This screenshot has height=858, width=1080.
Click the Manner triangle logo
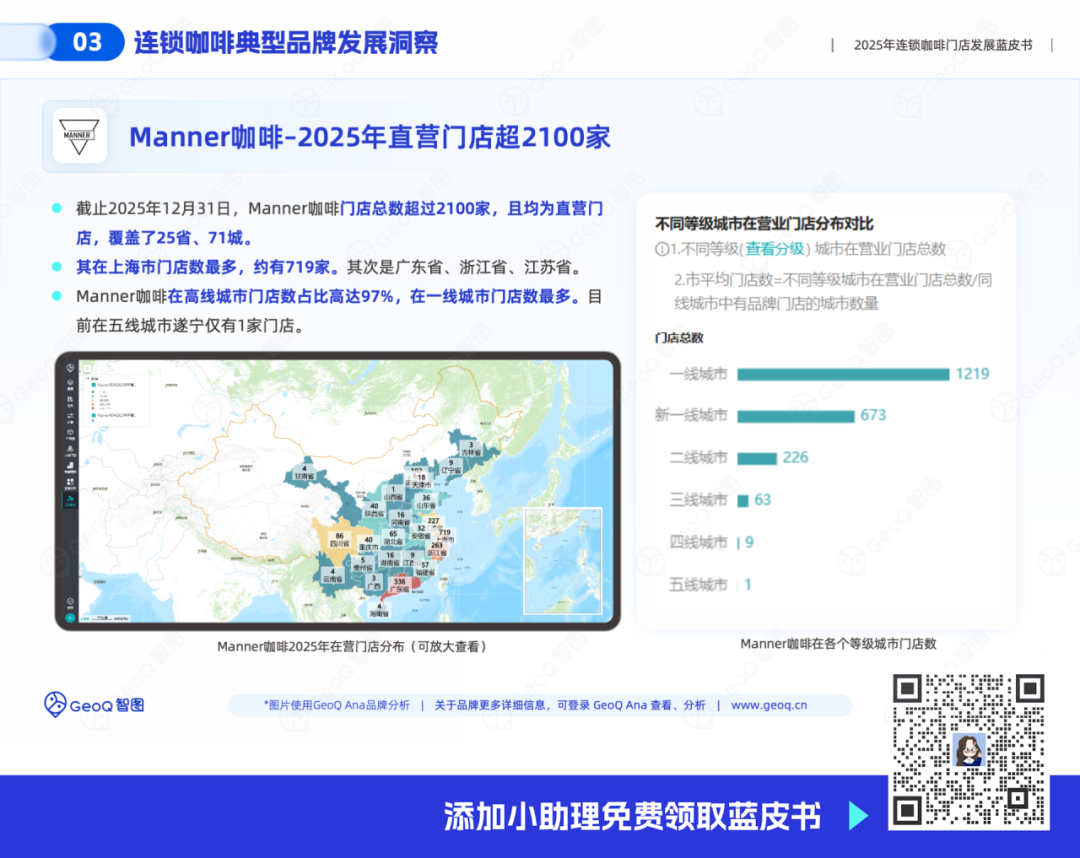79,136
